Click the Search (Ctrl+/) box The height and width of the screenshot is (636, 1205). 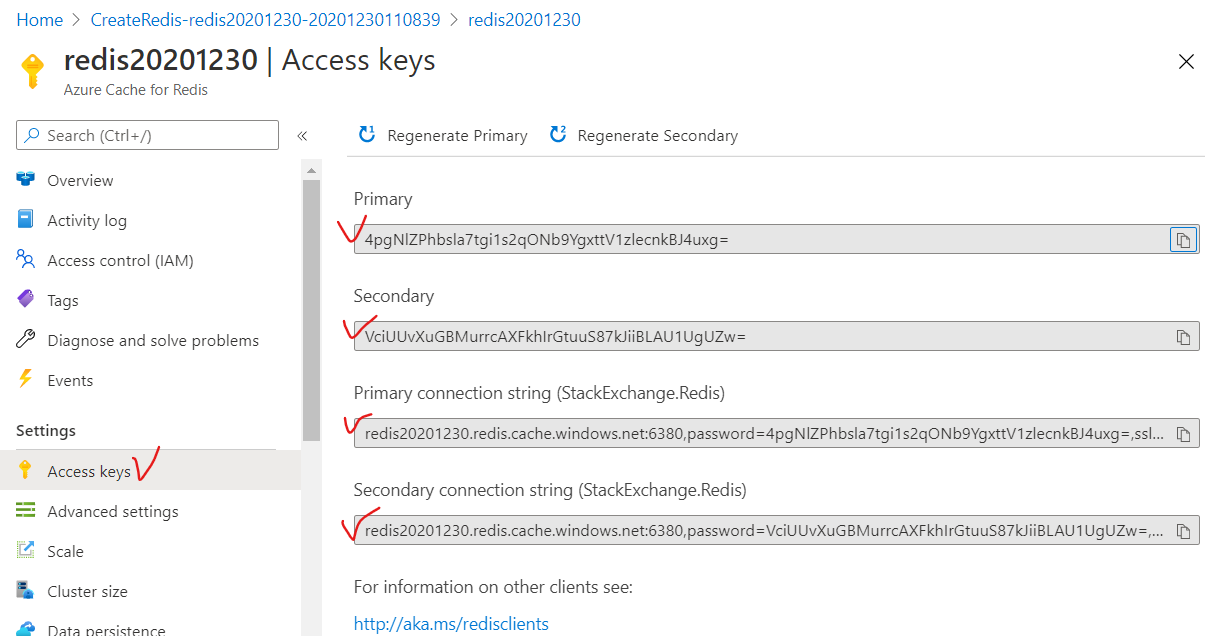(x=147, y=135)
